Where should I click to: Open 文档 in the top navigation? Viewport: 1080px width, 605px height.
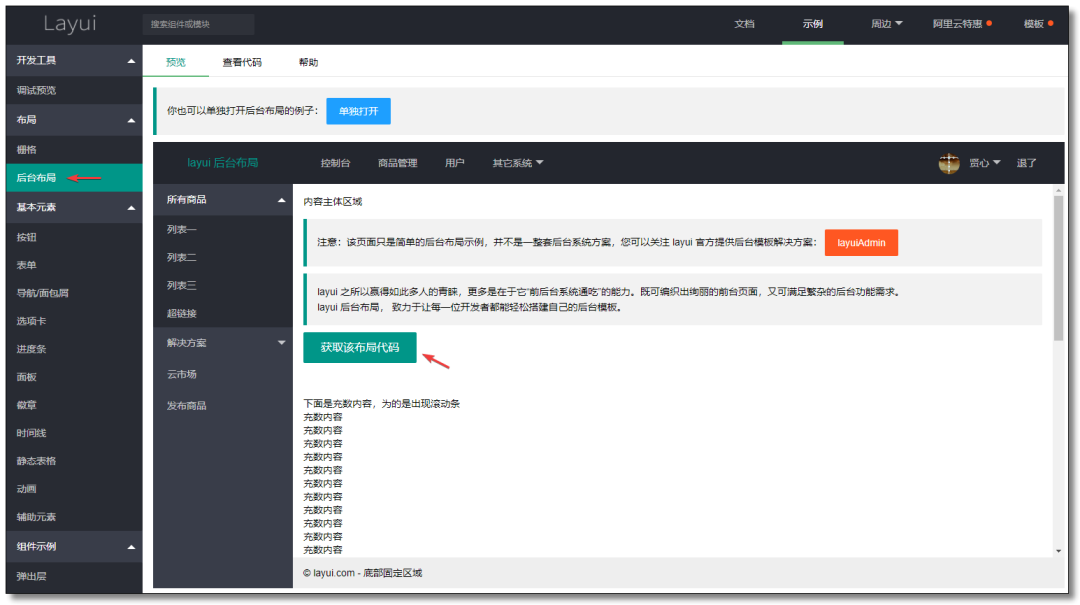[x=745, y=23]
